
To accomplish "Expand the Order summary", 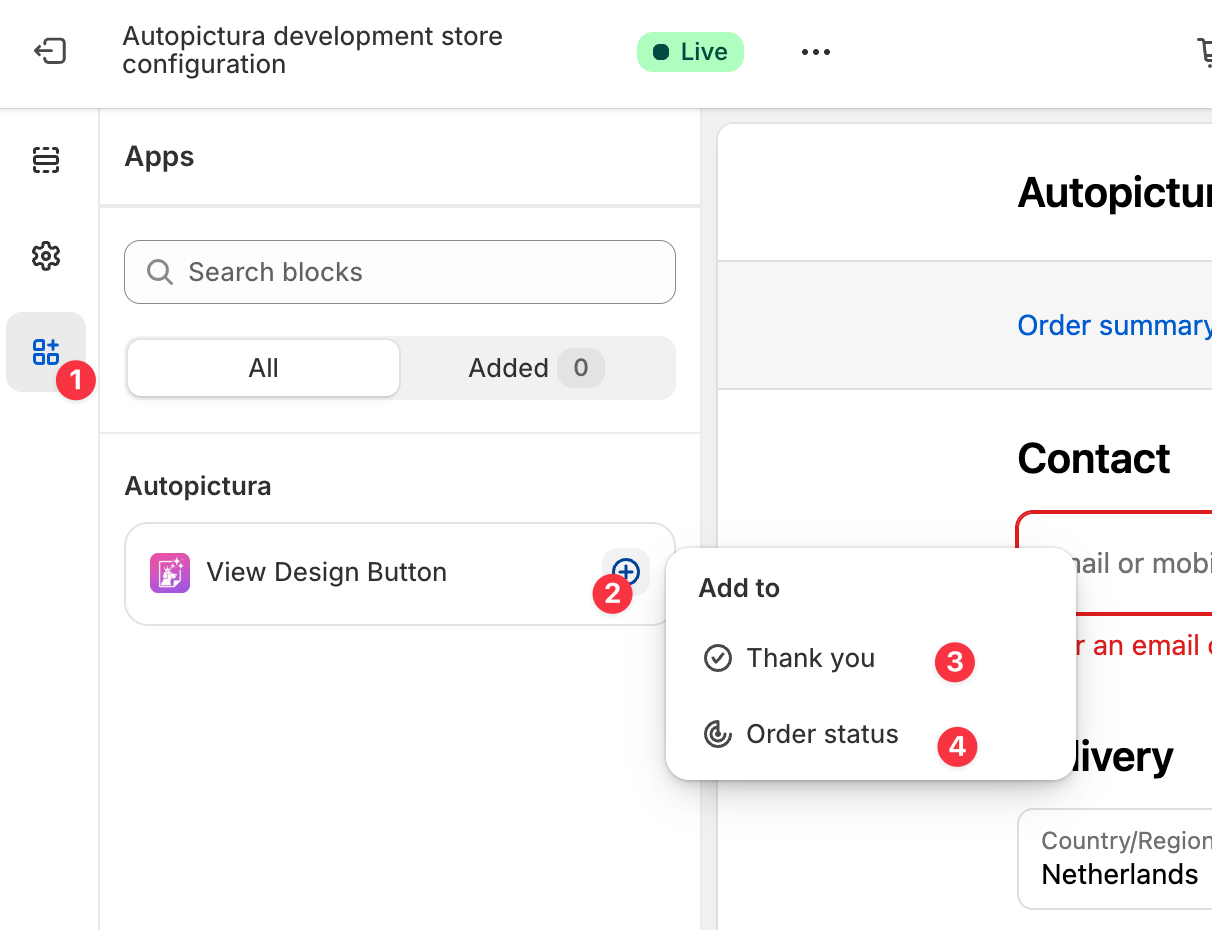I will (x=1113, y=325).
